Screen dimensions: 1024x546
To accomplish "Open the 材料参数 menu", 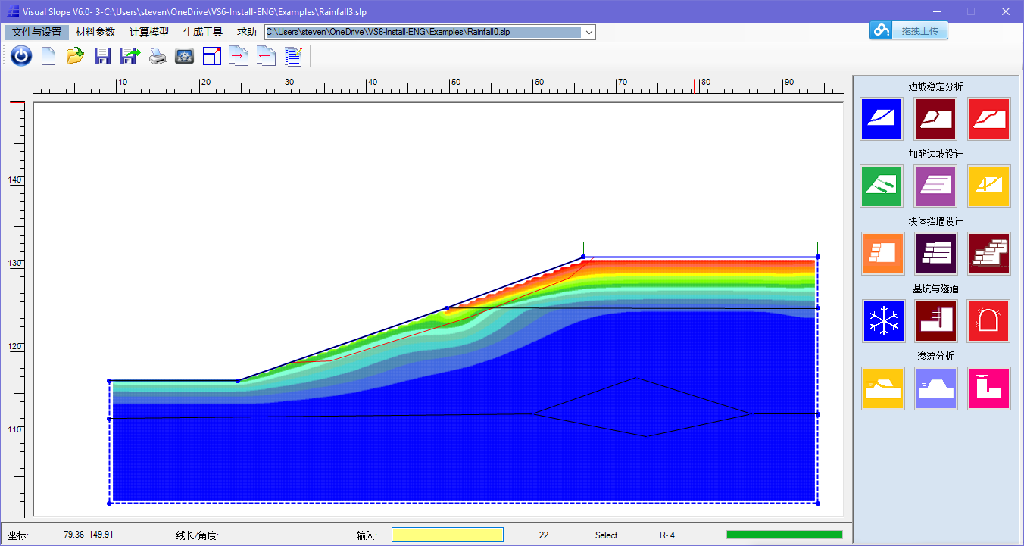I will click(x=95, y=32).
